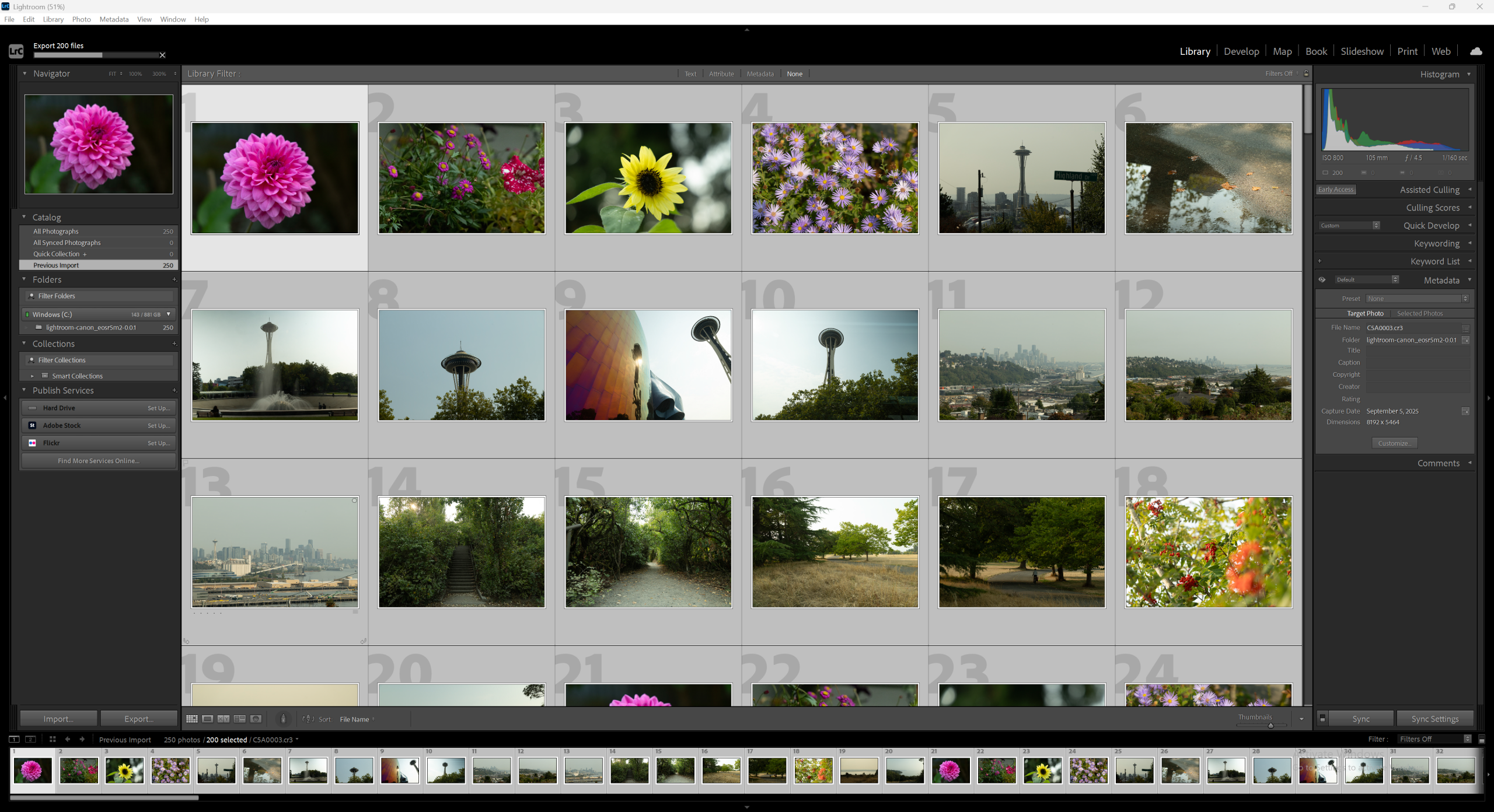Switch to the Develop module
The image size is (1494, 812).
(1241, 51)
